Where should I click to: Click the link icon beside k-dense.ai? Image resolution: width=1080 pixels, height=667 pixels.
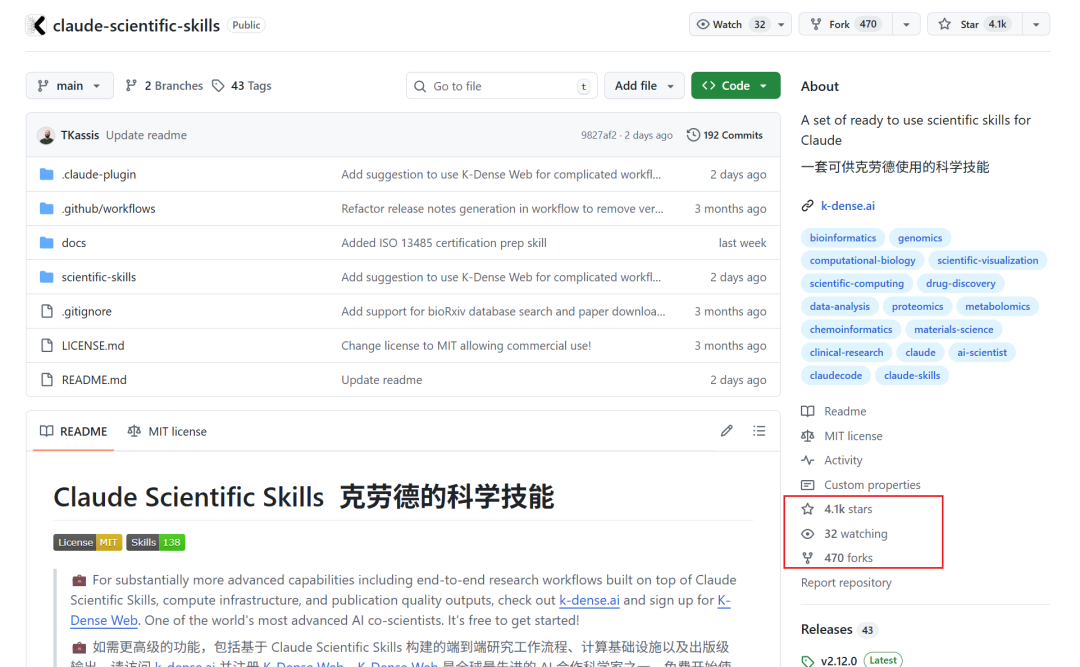(x=807, y=205)
